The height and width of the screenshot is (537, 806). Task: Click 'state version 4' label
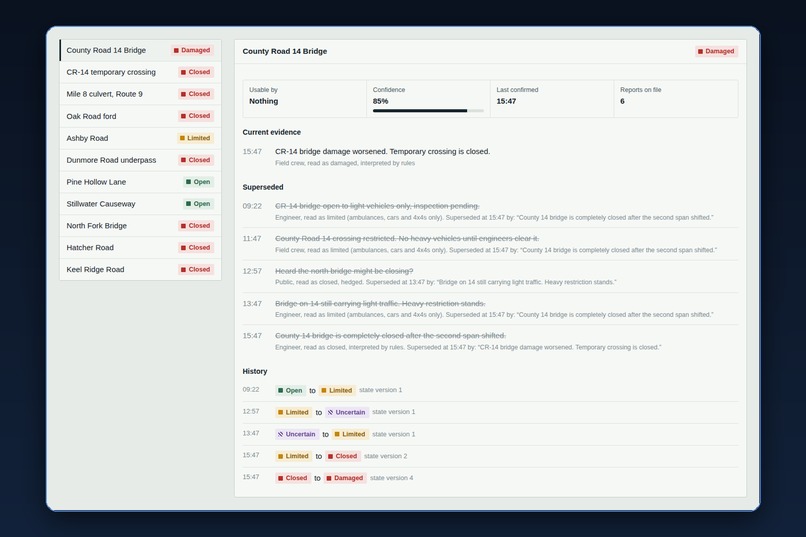point(392,478)
